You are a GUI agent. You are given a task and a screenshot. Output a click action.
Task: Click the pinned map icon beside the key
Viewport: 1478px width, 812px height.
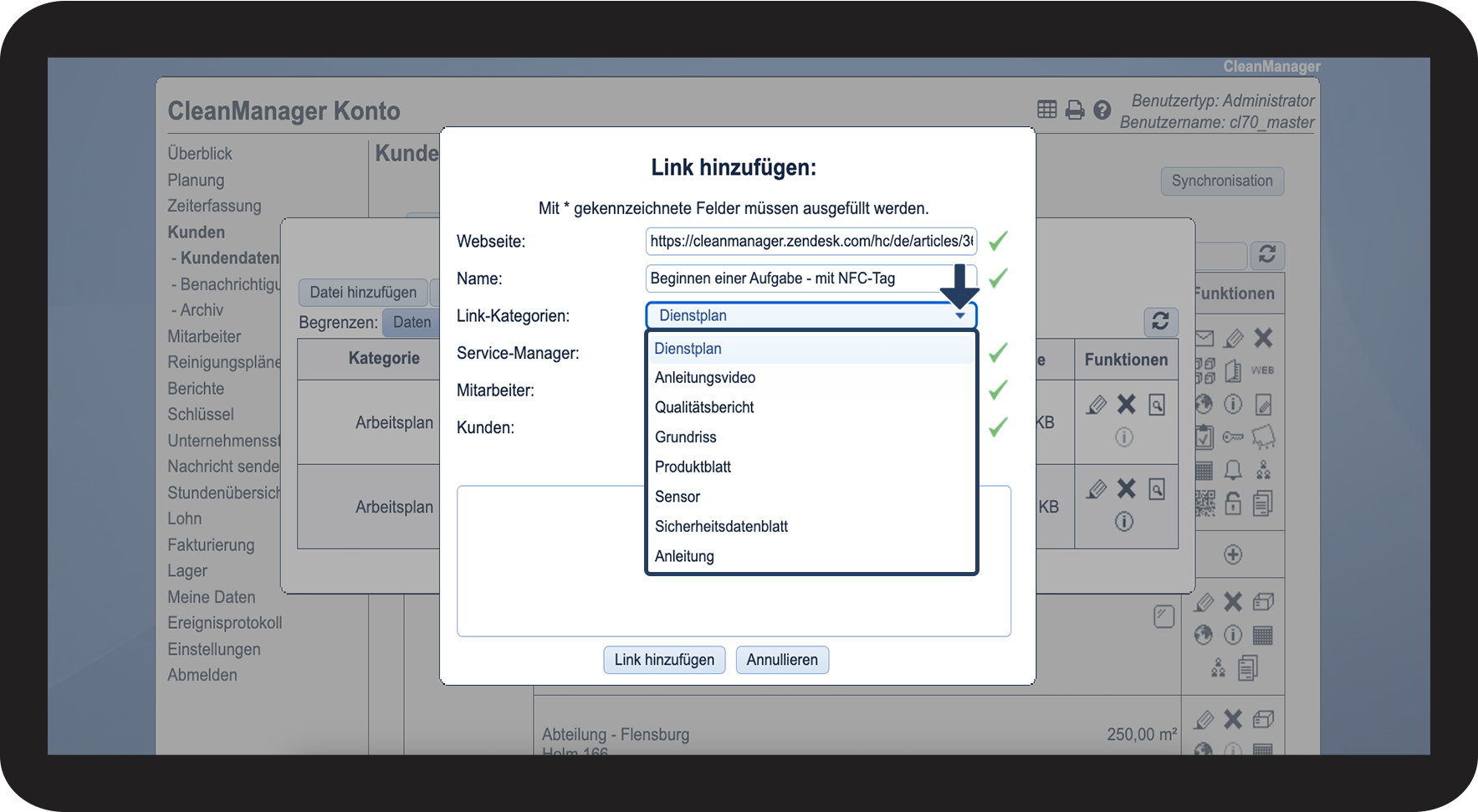[x=1263, y=437]
